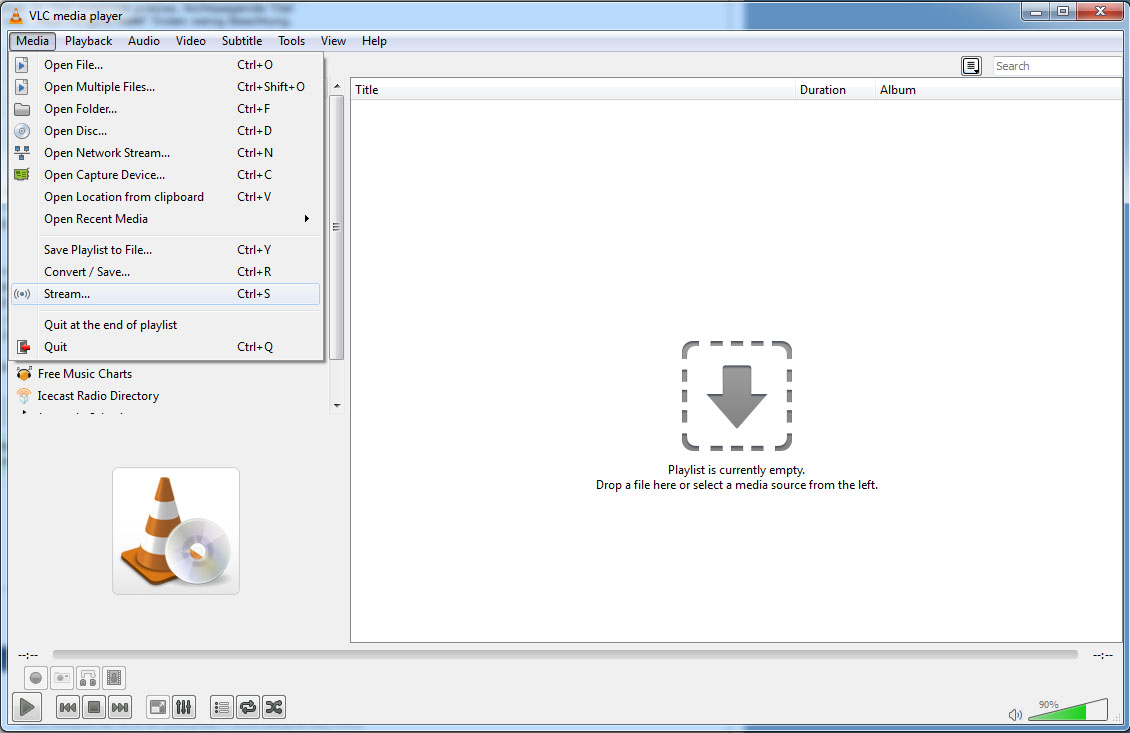Viewport: 1130px width, 733px height.
Task: Choose Open Capture Device entry
Action: click(x=165, y=174)
